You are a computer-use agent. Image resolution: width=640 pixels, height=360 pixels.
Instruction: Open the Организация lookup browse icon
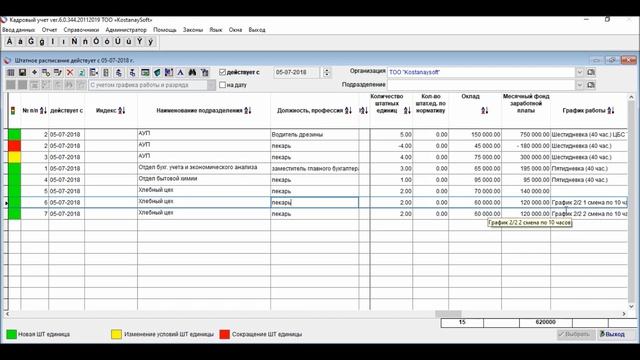tap(591, 72)
